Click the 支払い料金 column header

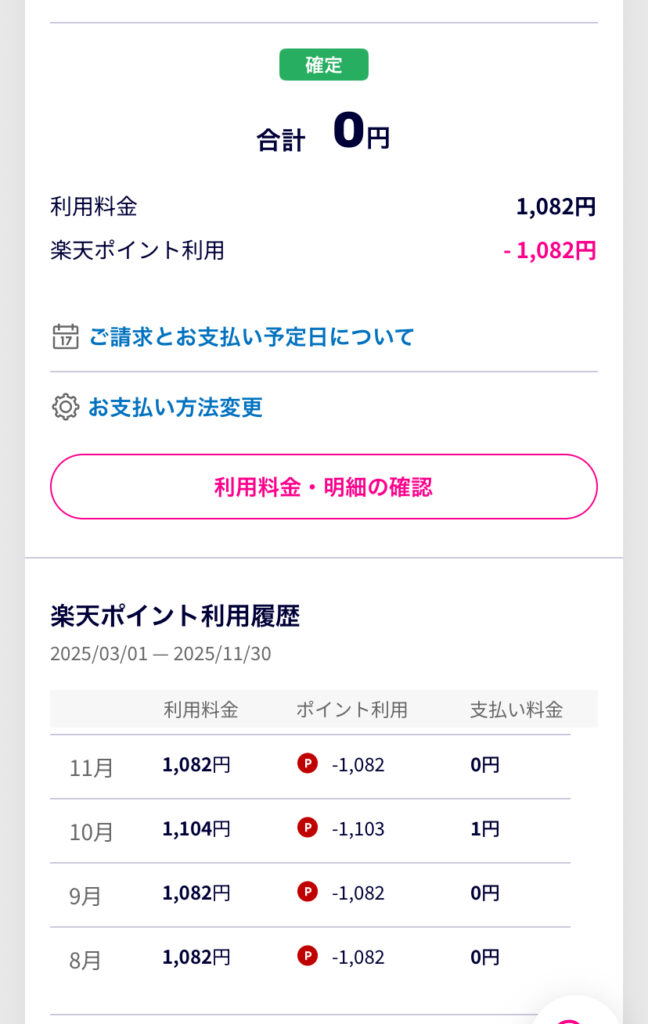coord(516,710)
